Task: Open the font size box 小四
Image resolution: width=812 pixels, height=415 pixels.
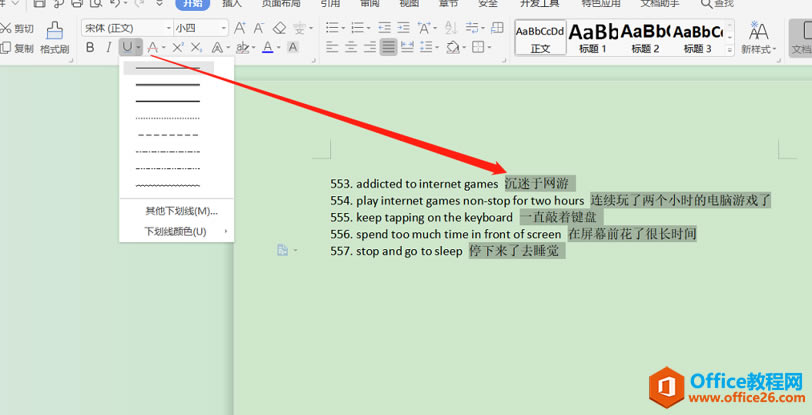Action: (x=200, y=28)
